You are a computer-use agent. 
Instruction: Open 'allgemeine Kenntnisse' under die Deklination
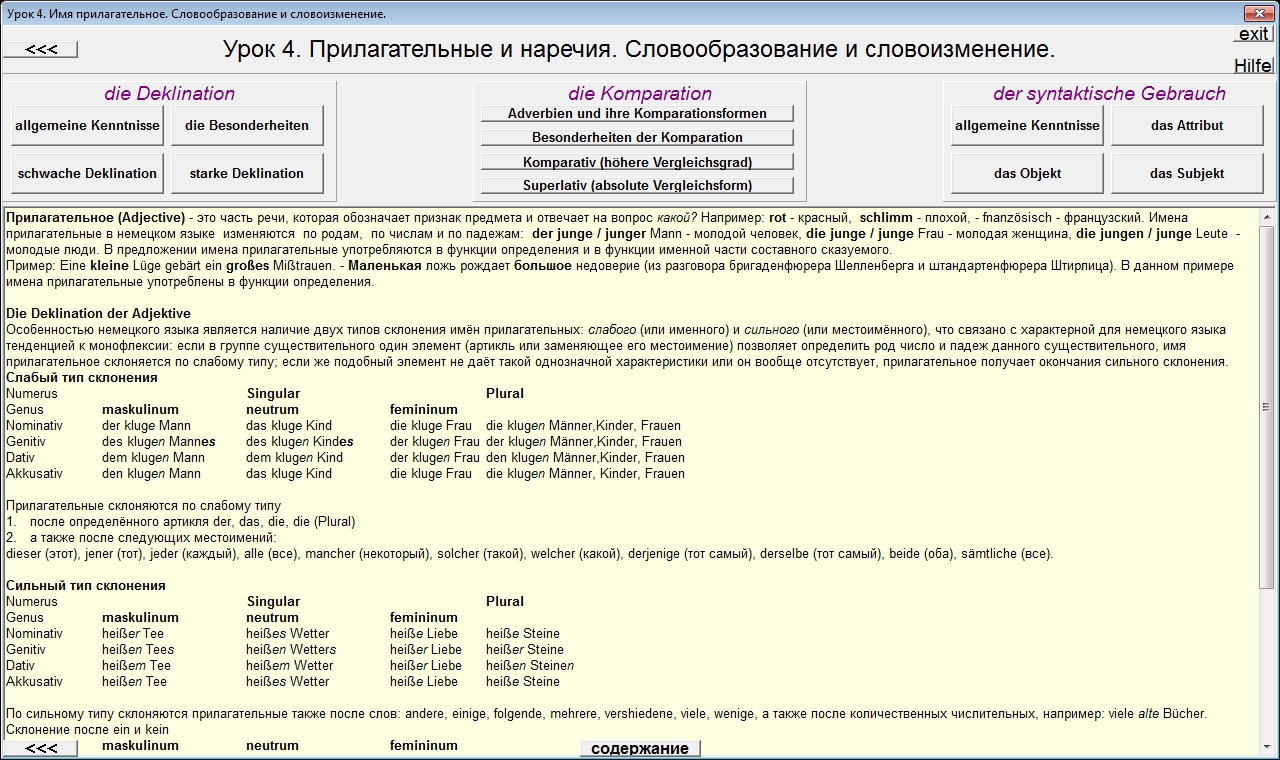[x=87, y=126]
